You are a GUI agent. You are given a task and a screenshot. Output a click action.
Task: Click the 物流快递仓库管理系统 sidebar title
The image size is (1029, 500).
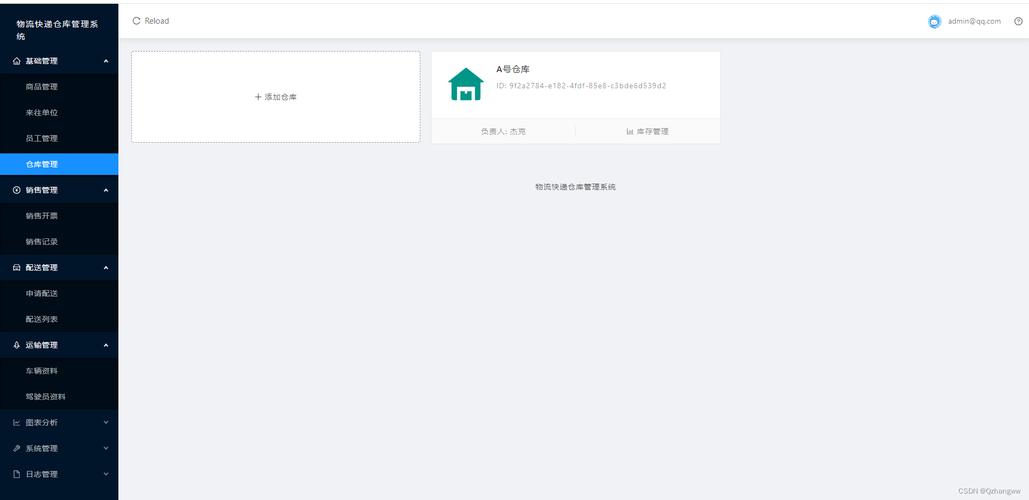(x=58, y=30)
